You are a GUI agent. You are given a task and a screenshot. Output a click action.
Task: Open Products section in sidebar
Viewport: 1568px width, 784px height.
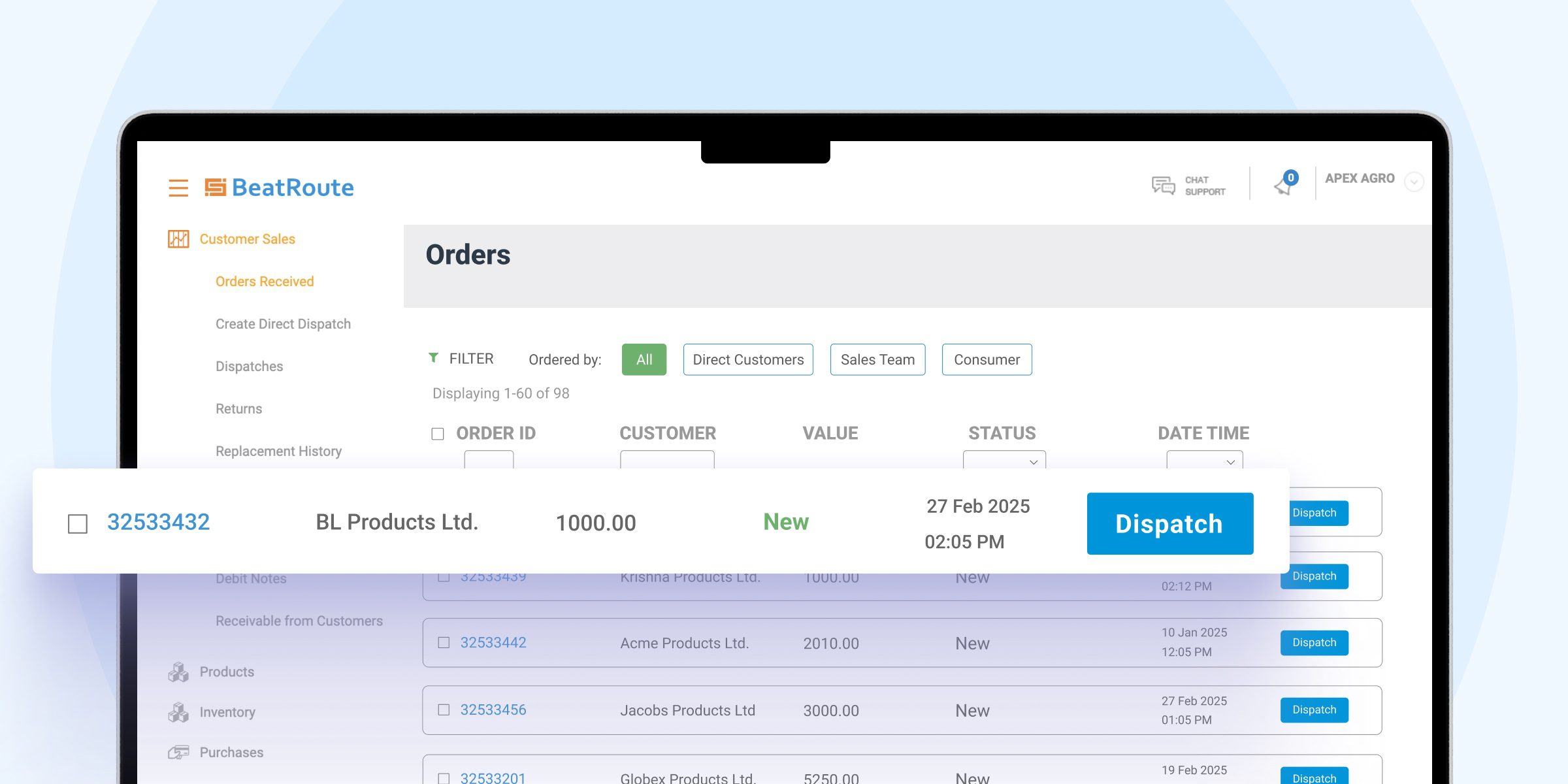click(227, 672)
